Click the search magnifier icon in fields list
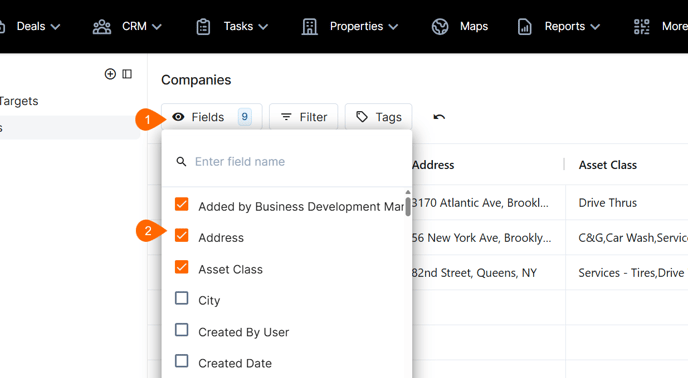Screen dimensions: 688x378 click(x=181, y=162)
